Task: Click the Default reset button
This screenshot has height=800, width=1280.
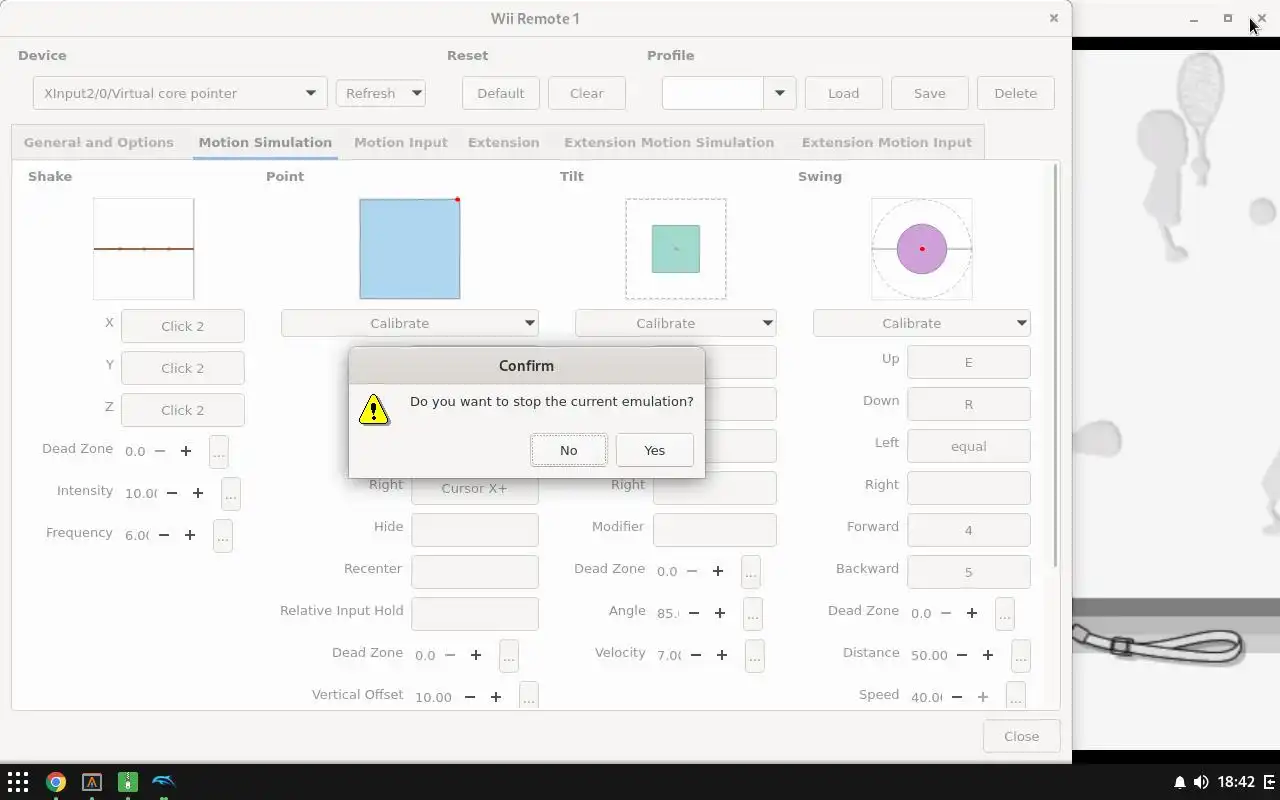Action: [501, 93]
